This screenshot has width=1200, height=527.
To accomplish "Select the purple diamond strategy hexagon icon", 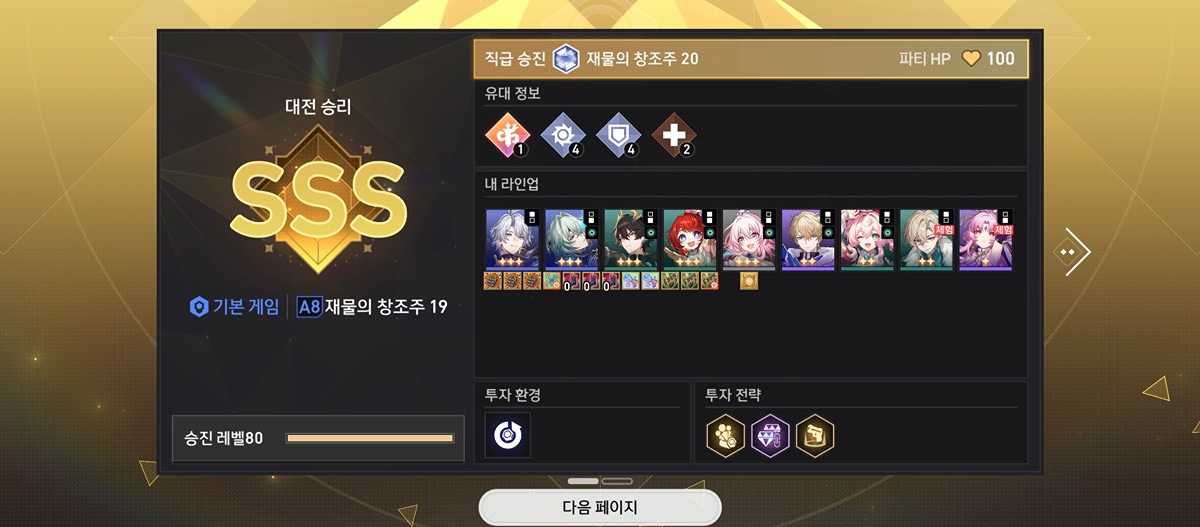I will (771, 435).
